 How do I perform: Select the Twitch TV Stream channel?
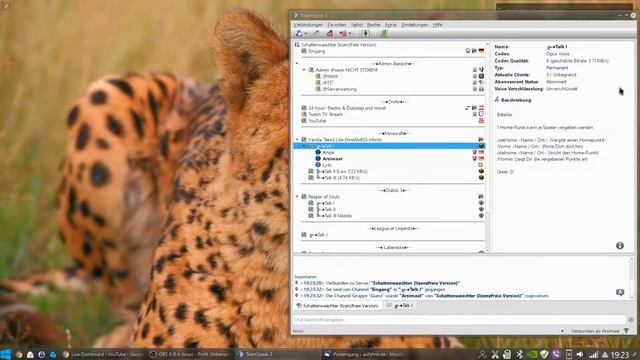325,115
